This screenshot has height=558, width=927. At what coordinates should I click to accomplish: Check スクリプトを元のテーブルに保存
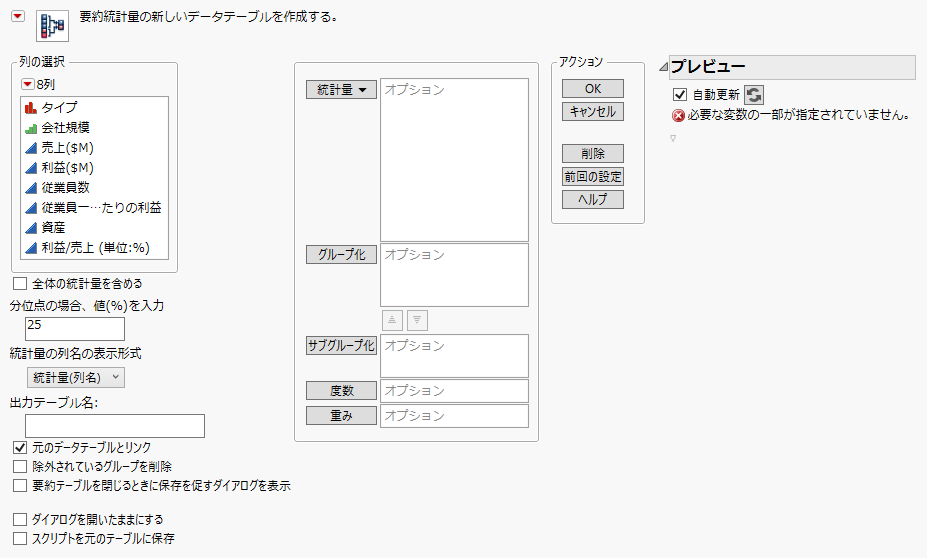tap(20, 538)
